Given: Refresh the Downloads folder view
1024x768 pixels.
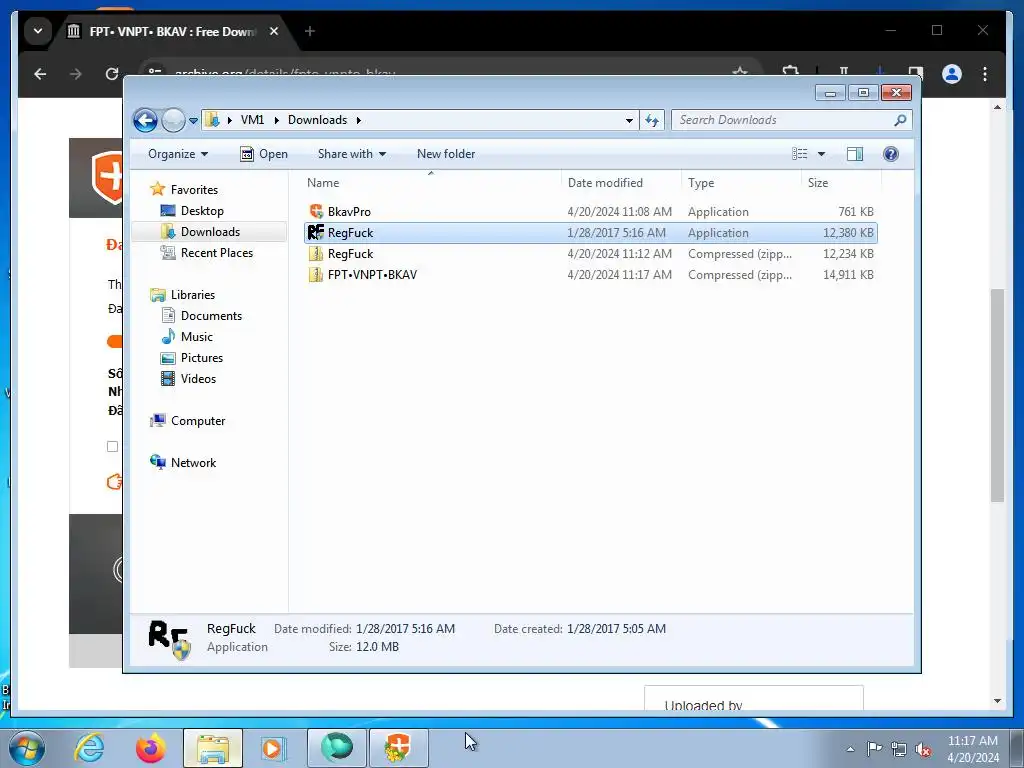Looking at the screenshot, I should click(652, 120).
